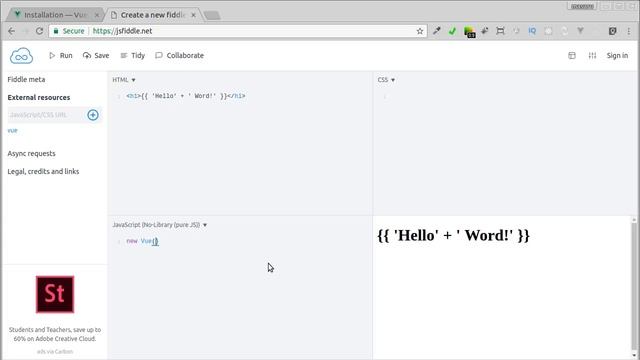640x360 pixels.
Task: Click the Adobe Stock ad thumbnail
Action: (x=55, y=294)
